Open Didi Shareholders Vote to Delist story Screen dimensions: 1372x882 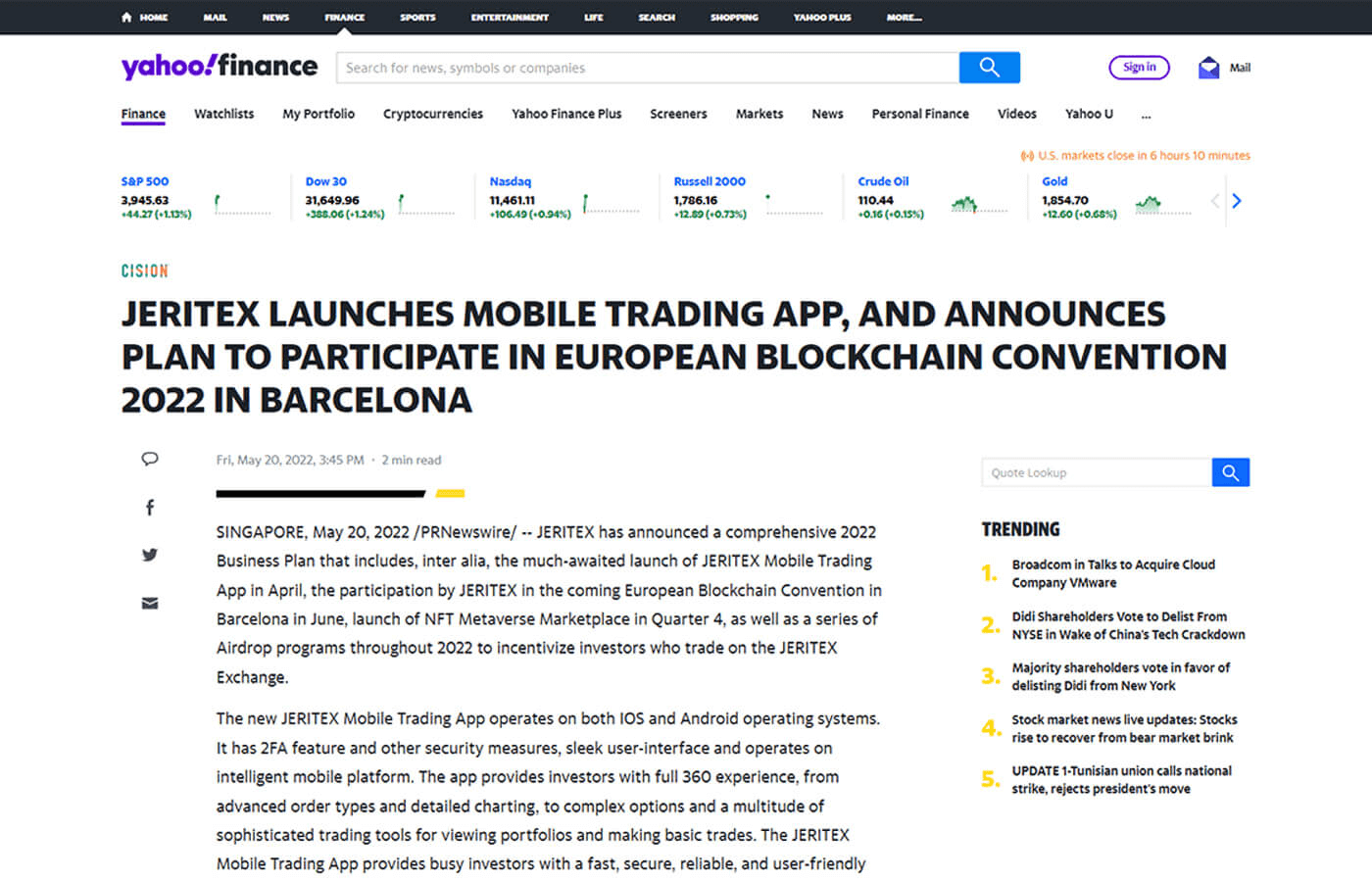[1128, 625]
